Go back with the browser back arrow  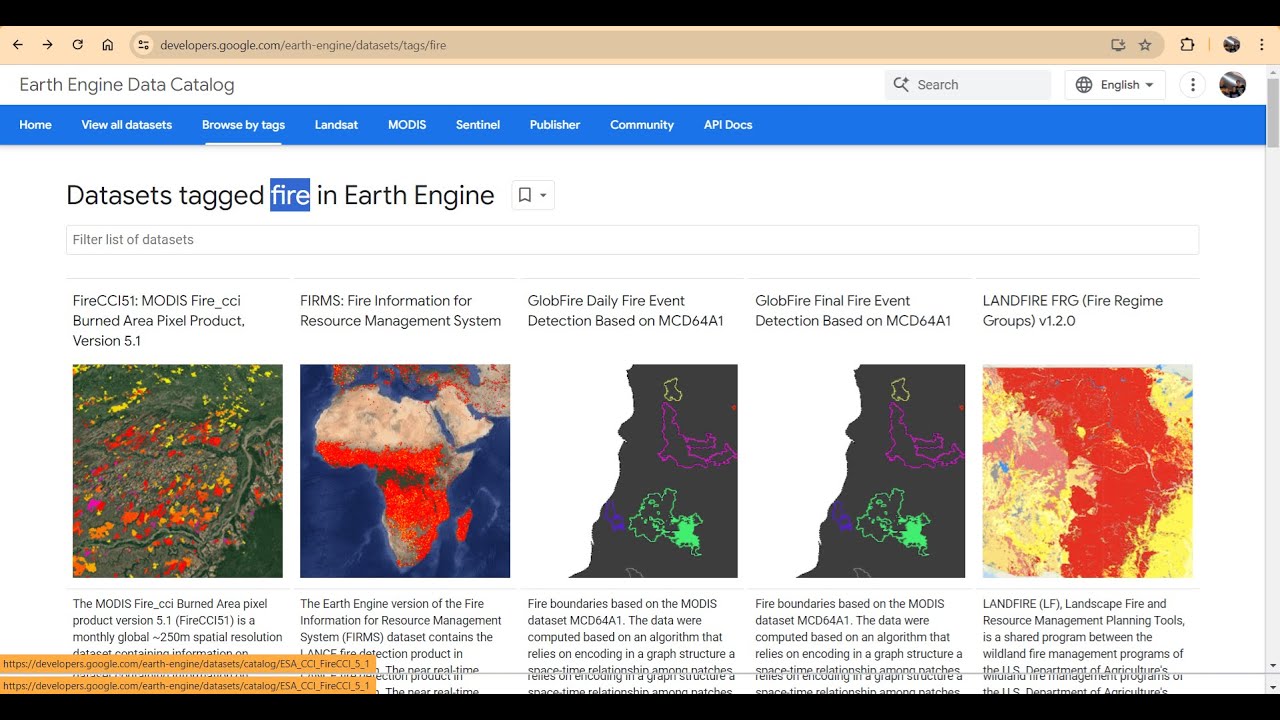click(x=18, y=45)
